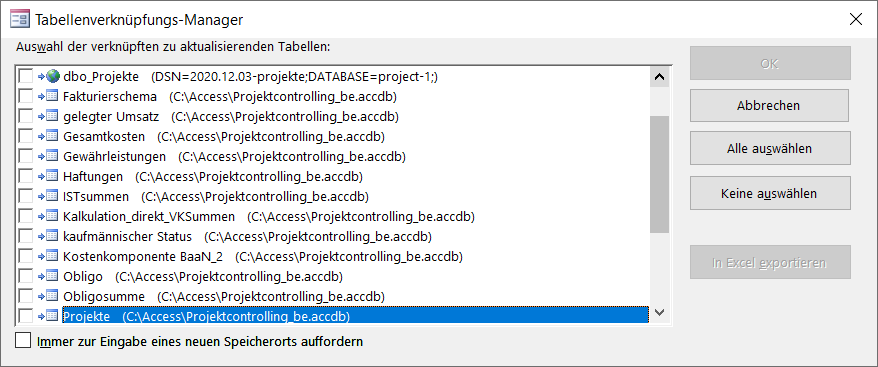Click the list scrollbar up arrow
Image resolution: width=878 pixels, height=367 pixels.
660,77
